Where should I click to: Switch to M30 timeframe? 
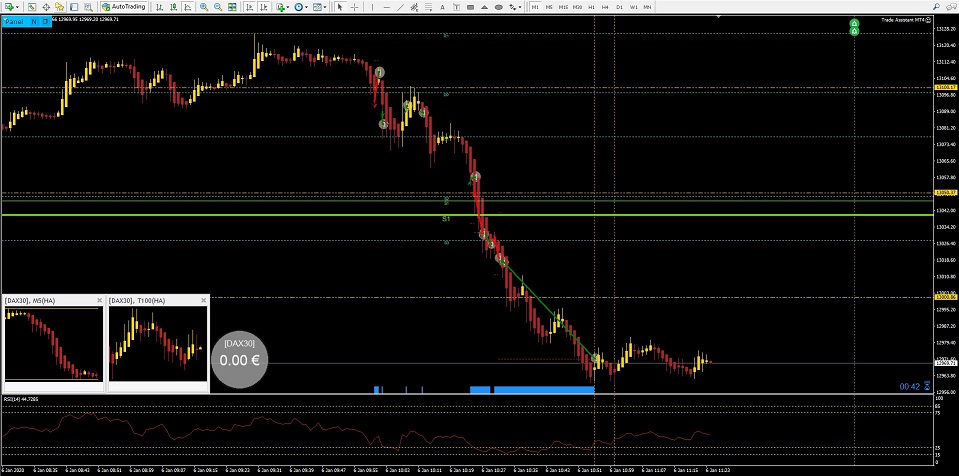click(577, 7)
